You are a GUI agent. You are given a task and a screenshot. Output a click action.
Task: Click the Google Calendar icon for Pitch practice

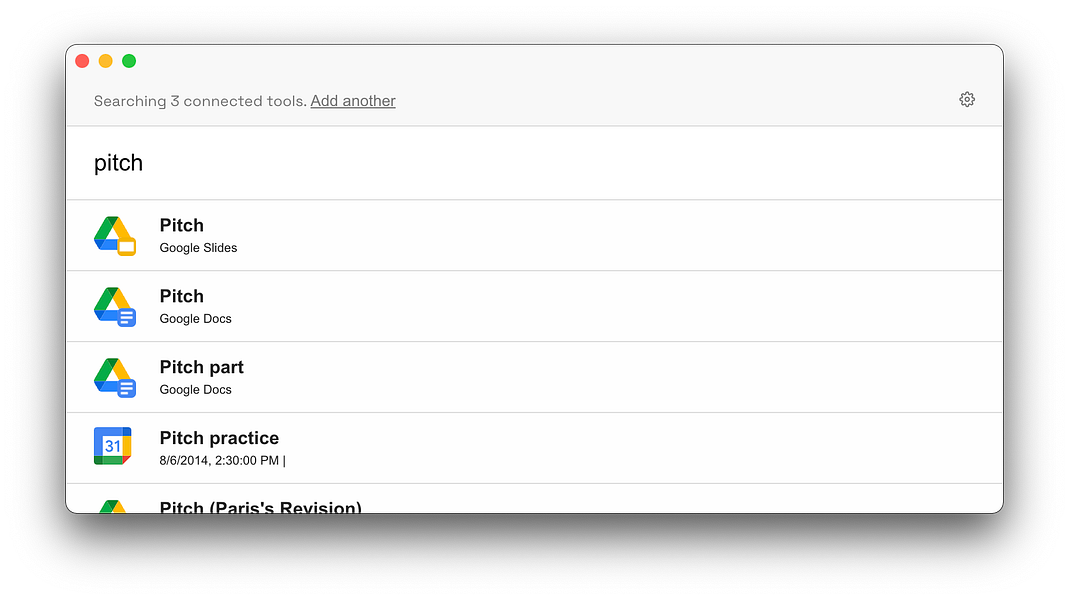pos(113,446)
